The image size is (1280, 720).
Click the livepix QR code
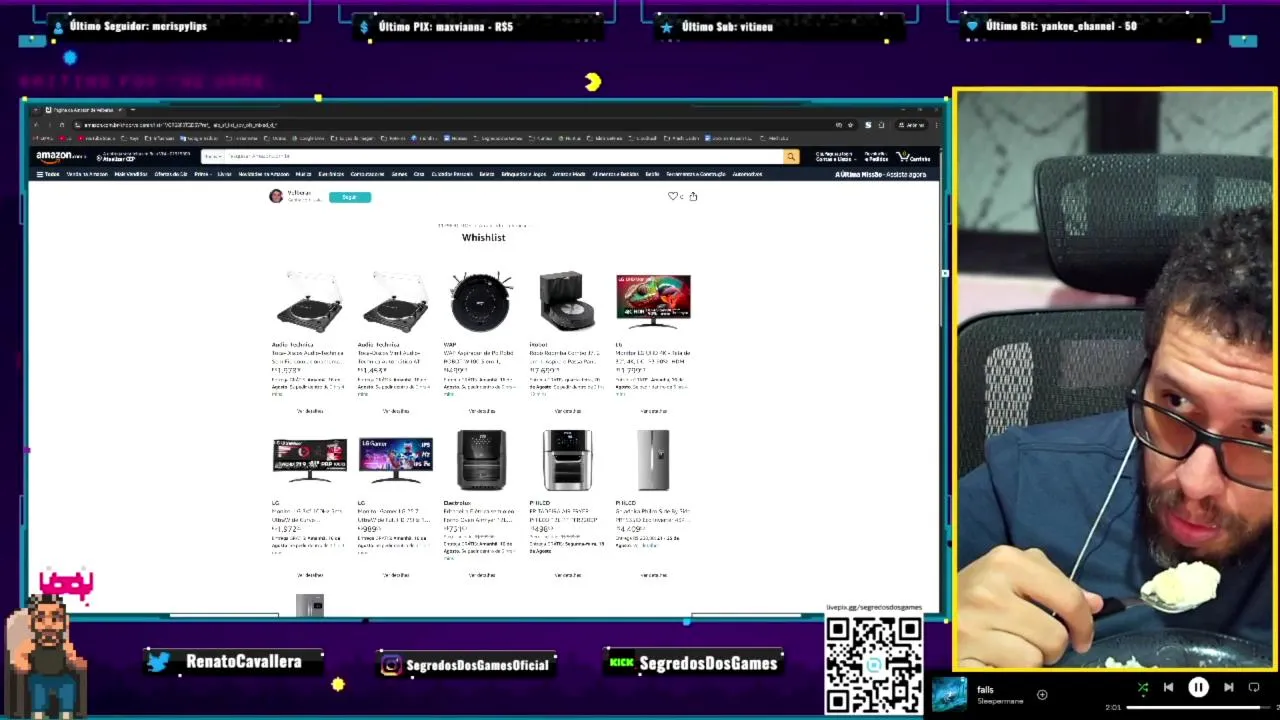(874, 666)
